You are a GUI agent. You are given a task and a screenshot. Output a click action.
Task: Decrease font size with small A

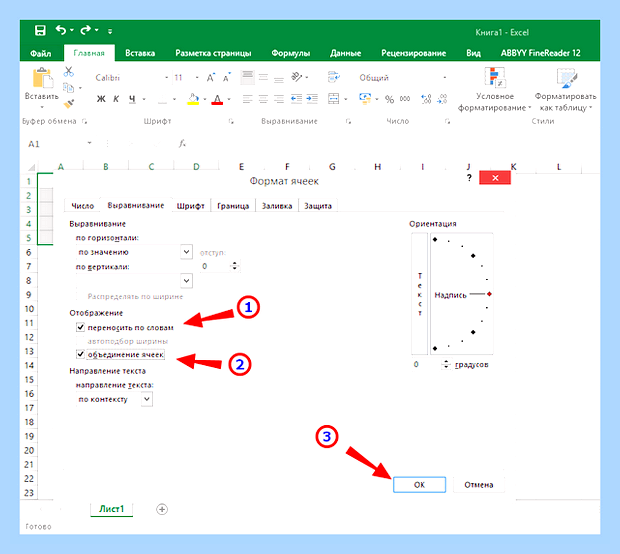coord(227,77)
